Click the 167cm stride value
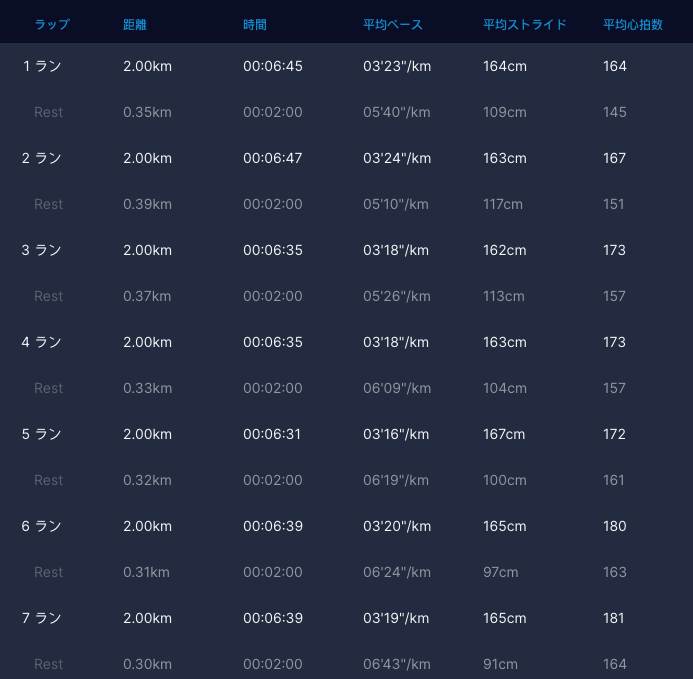Image resolution: width=693 pixels, height=679 pixels. tap(504, 434)
